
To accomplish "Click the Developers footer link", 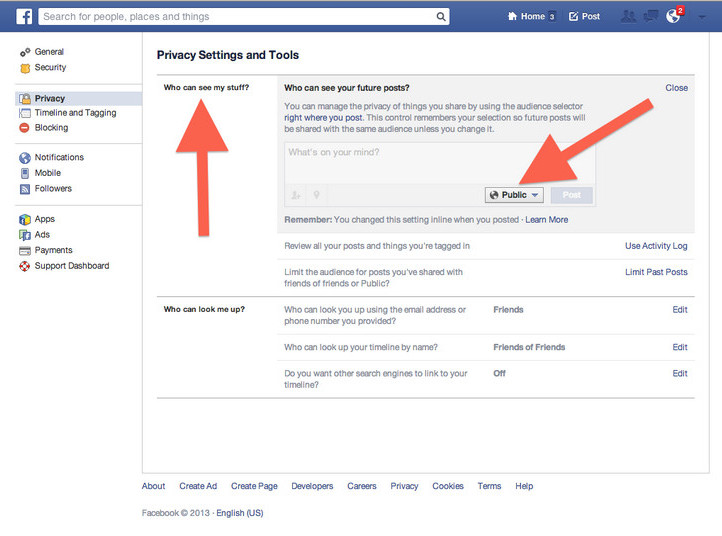I will click(312, 486).
